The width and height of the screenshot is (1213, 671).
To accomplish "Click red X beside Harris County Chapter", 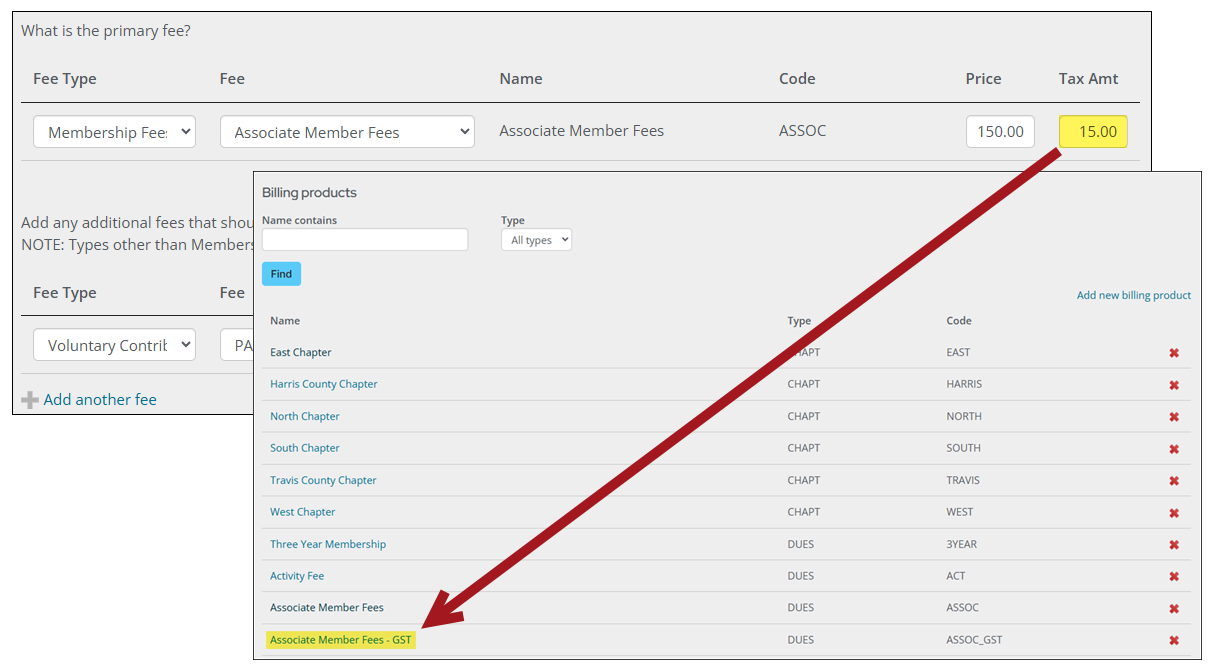I will 1174,385.
